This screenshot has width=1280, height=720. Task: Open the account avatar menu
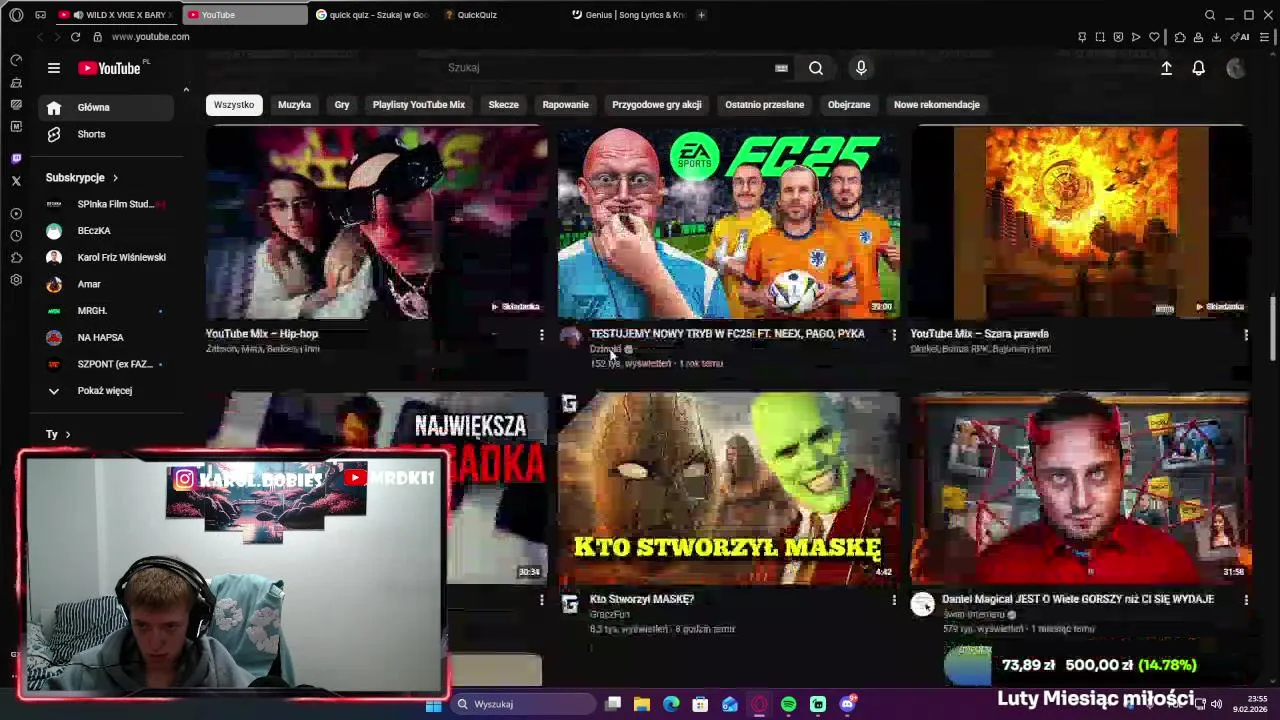tap(1236, 68)
